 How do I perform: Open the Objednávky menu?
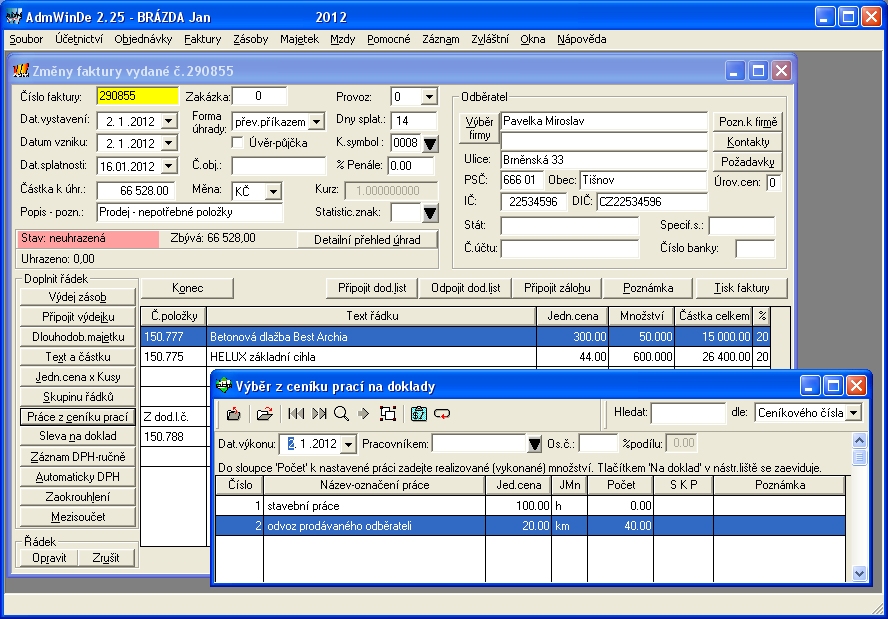coord(143,39)
